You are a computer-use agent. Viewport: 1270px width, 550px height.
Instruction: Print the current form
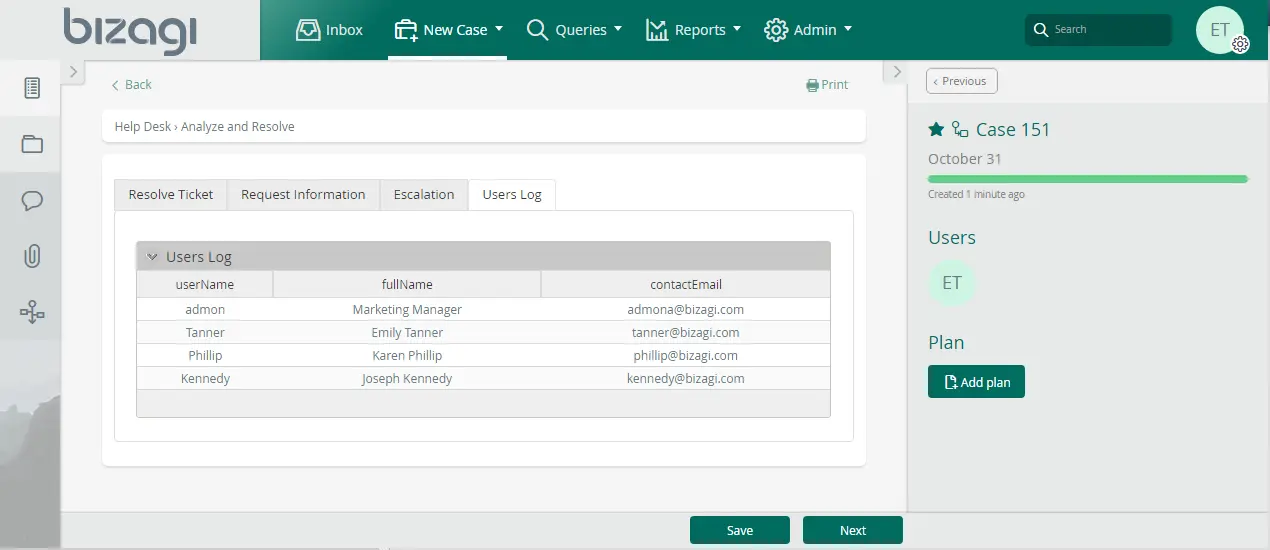[827, 85]
